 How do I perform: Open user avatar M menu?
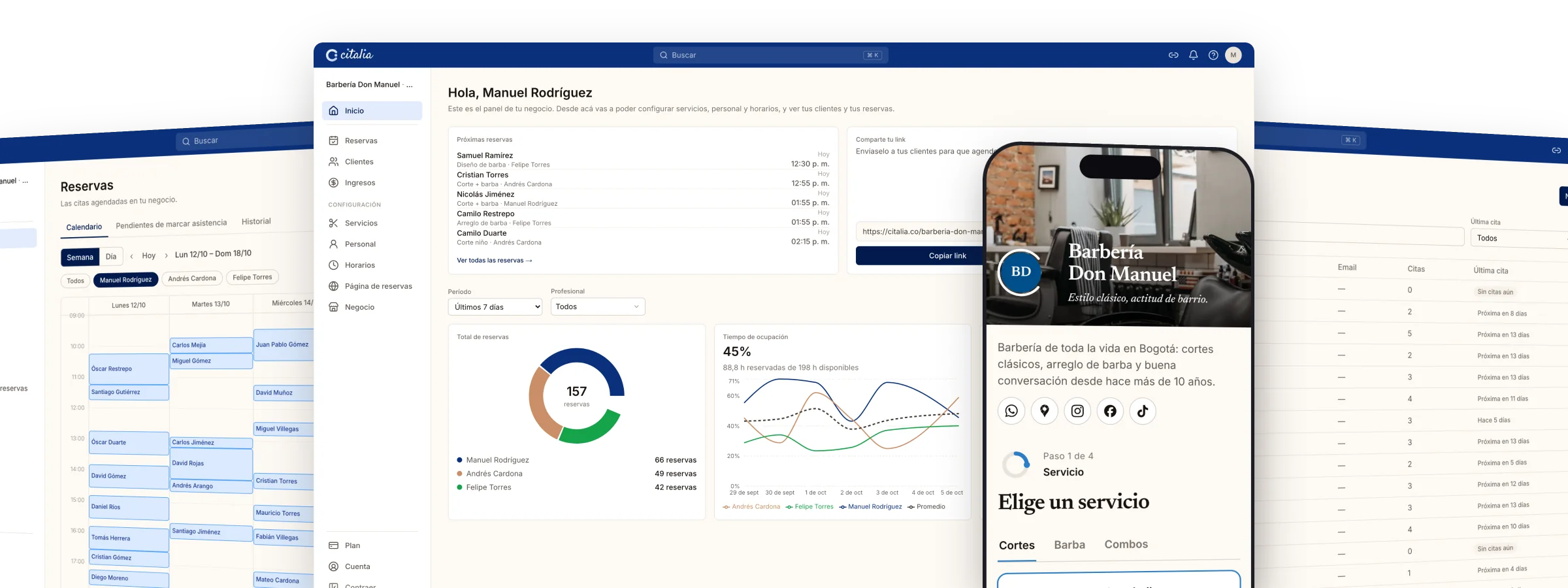(x=1233, y=56)
